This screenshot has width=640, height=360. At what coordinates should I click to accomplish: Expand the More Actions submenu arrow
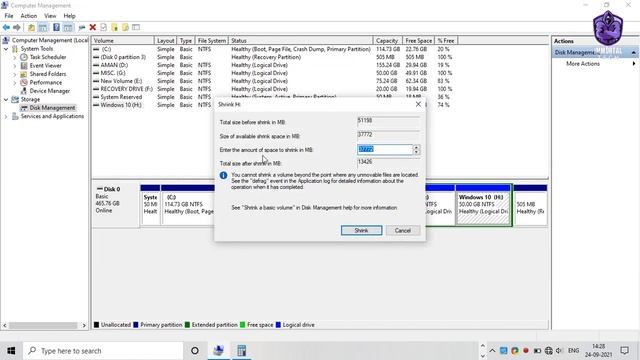click(x=634, y=64)
